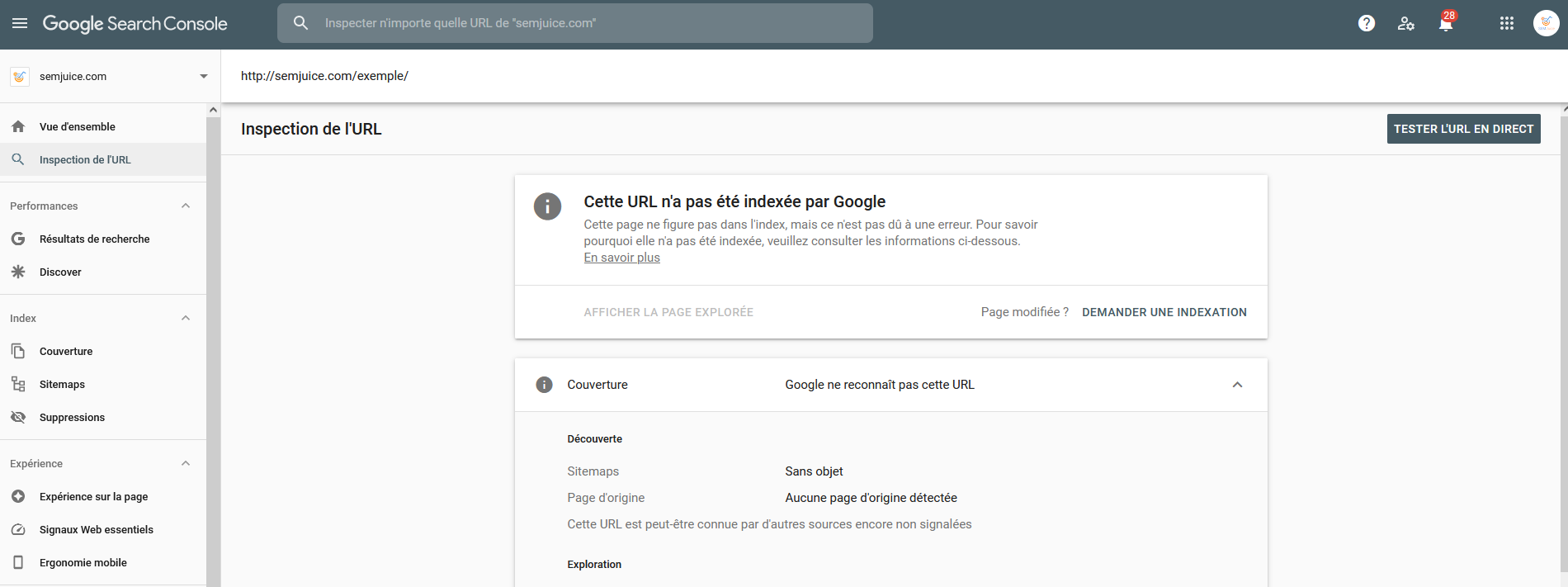Click the semjuice.com property favicon
Image resolution: width=1568 pixels, height=587 pixels.
coord(20,77)
